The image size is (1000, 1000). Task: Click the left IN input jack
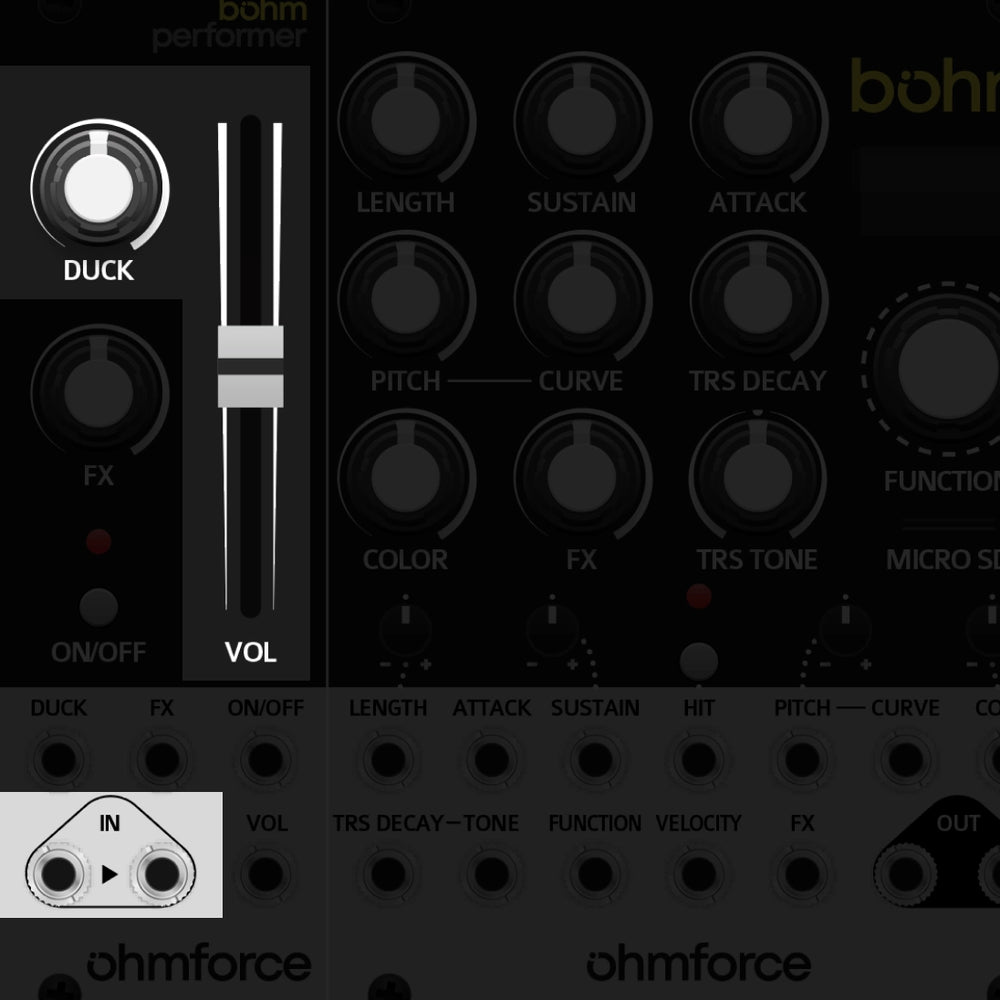[x=56, y=876]
